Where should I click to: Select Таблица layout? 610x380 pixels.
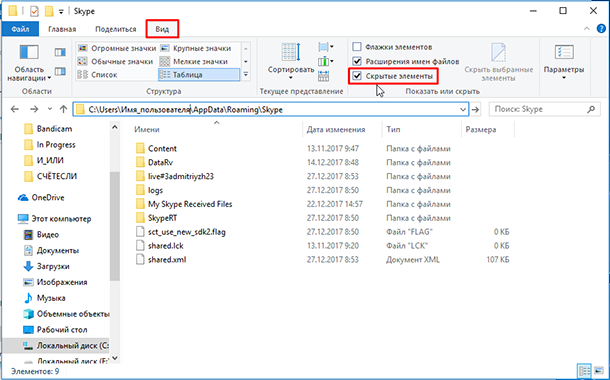[x=199, y=75]
